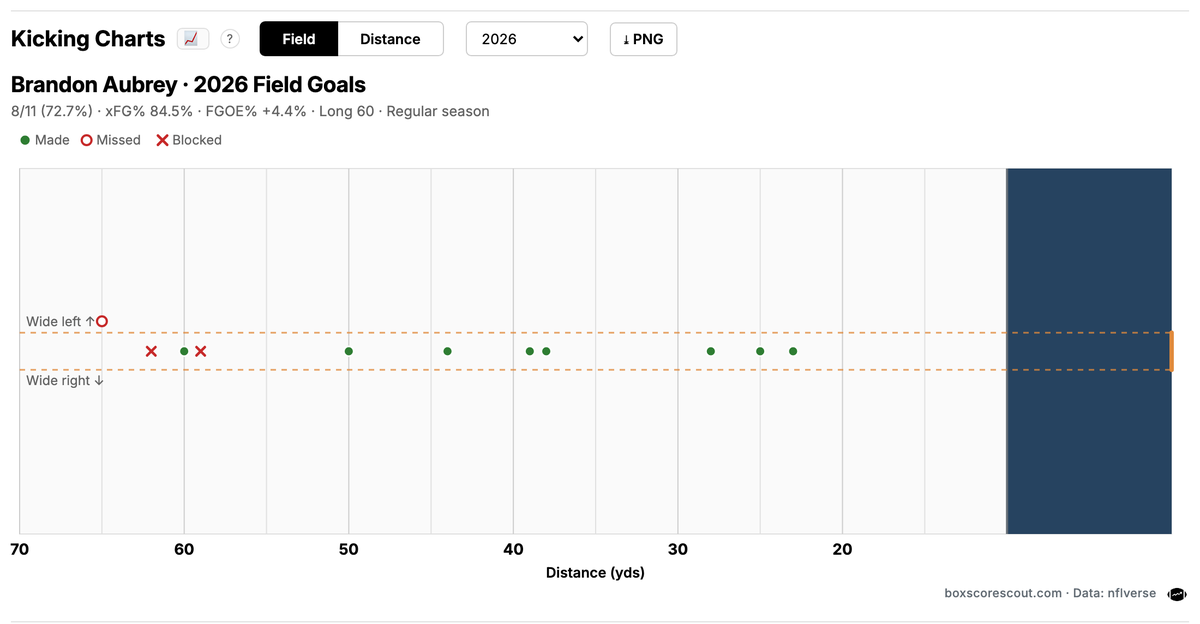The width and height of the screenshot is (1200, 624).
Task: Select the missed kick marker at 65 yards
Action: tap(102, 321)
